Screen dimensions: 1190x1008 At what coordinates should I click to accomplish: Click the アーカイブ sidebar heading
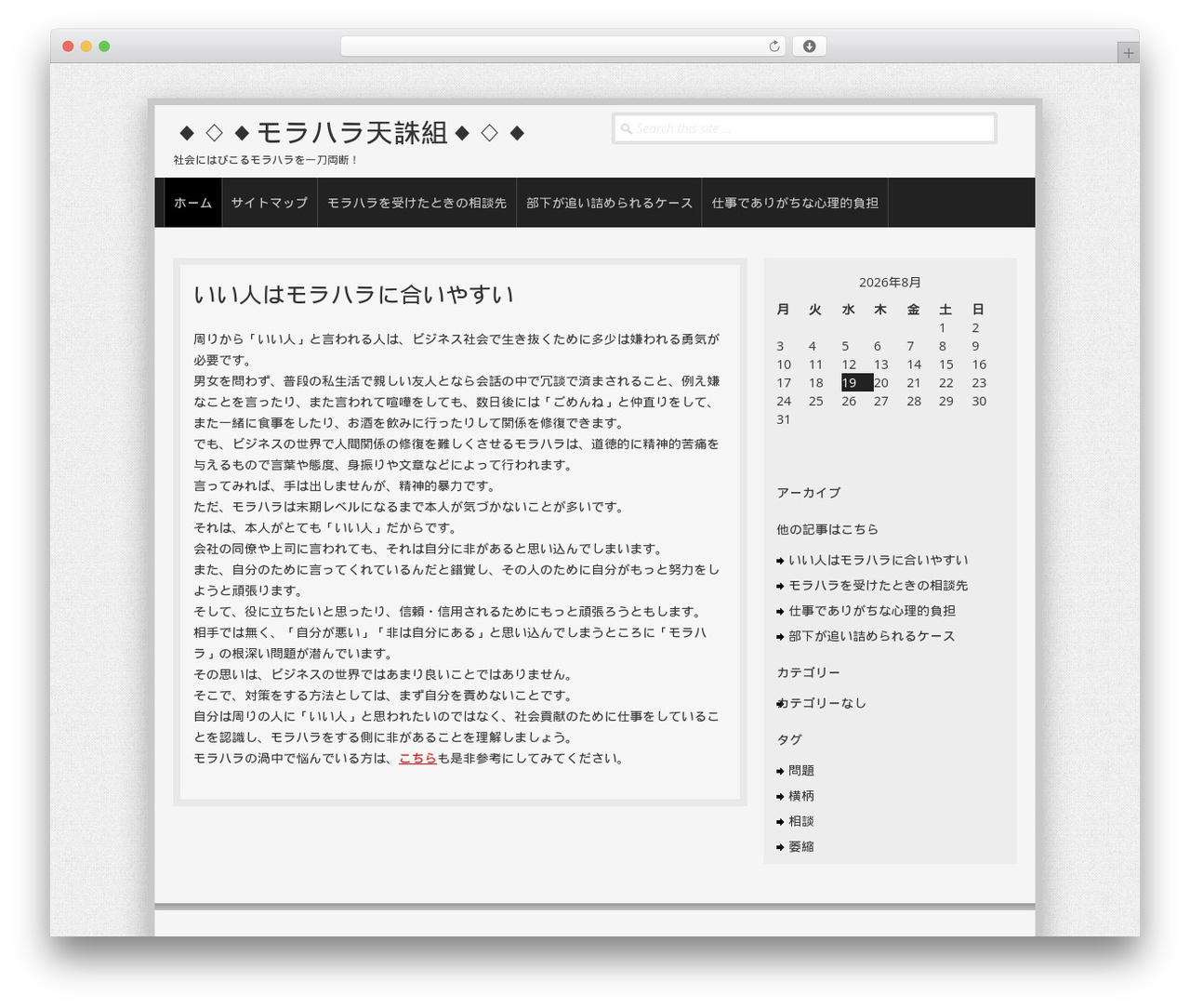coord(809,493)
